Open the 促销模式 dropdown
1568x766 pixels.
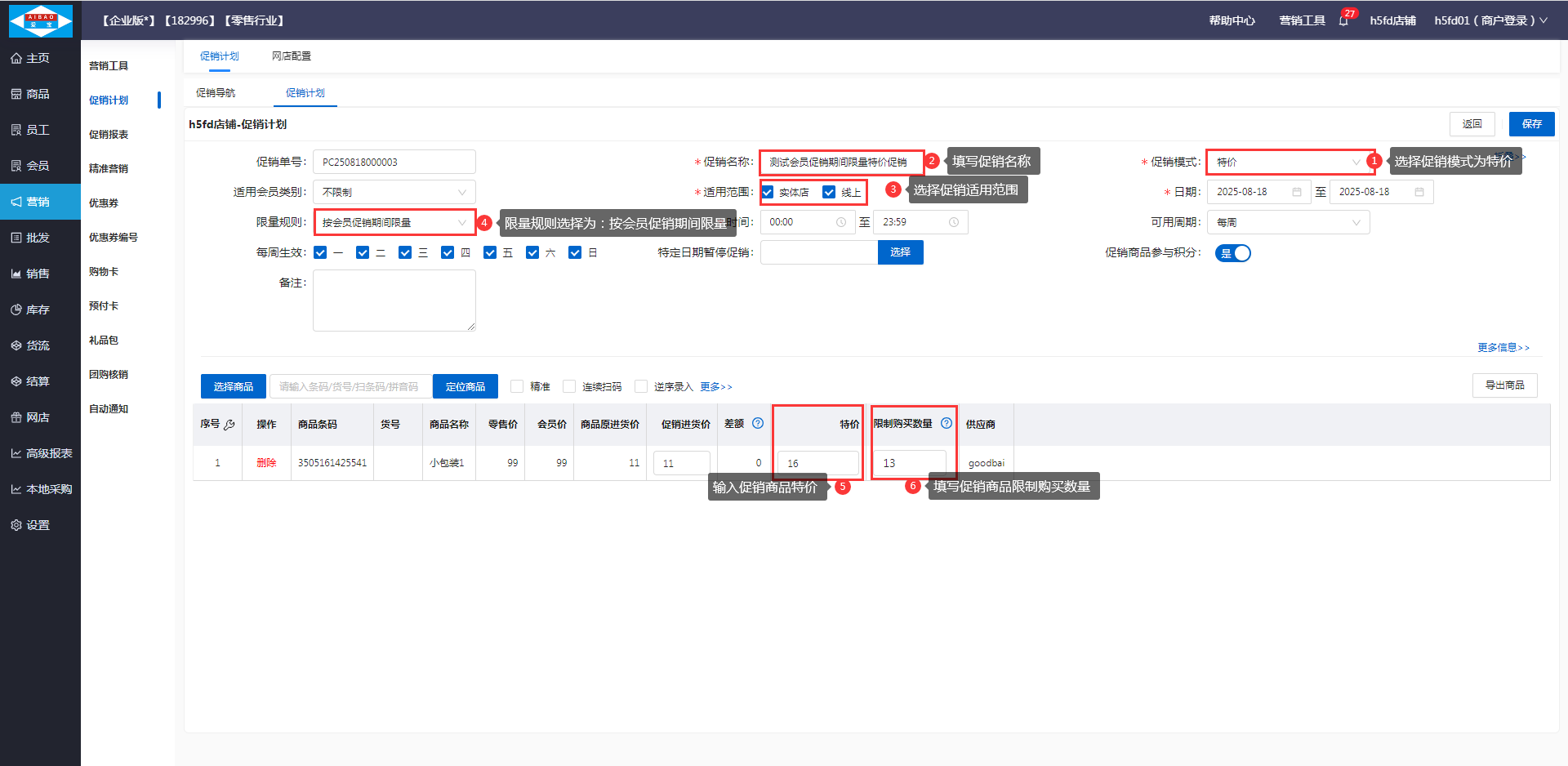pyautogui.click(x=1287, y=162)
